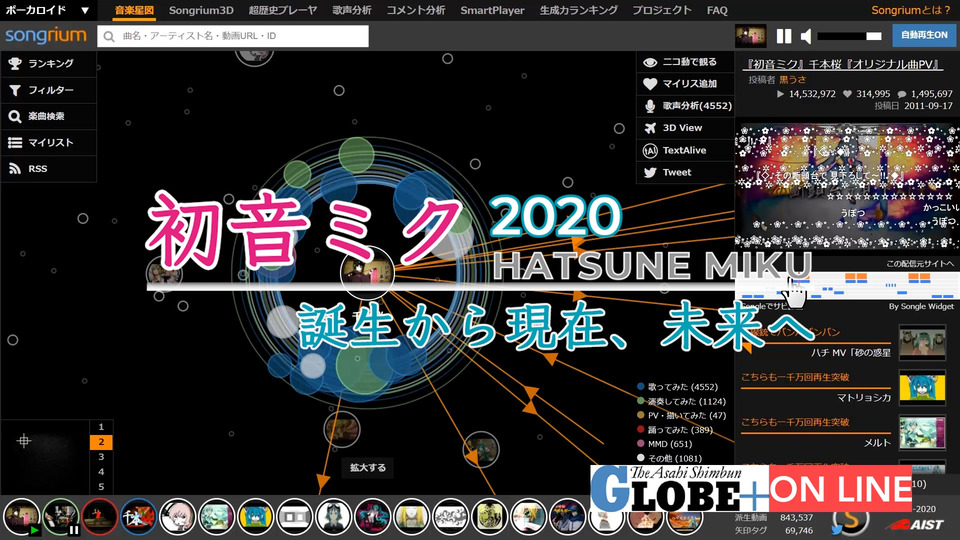Open TextAlive

tap(685, 150)
